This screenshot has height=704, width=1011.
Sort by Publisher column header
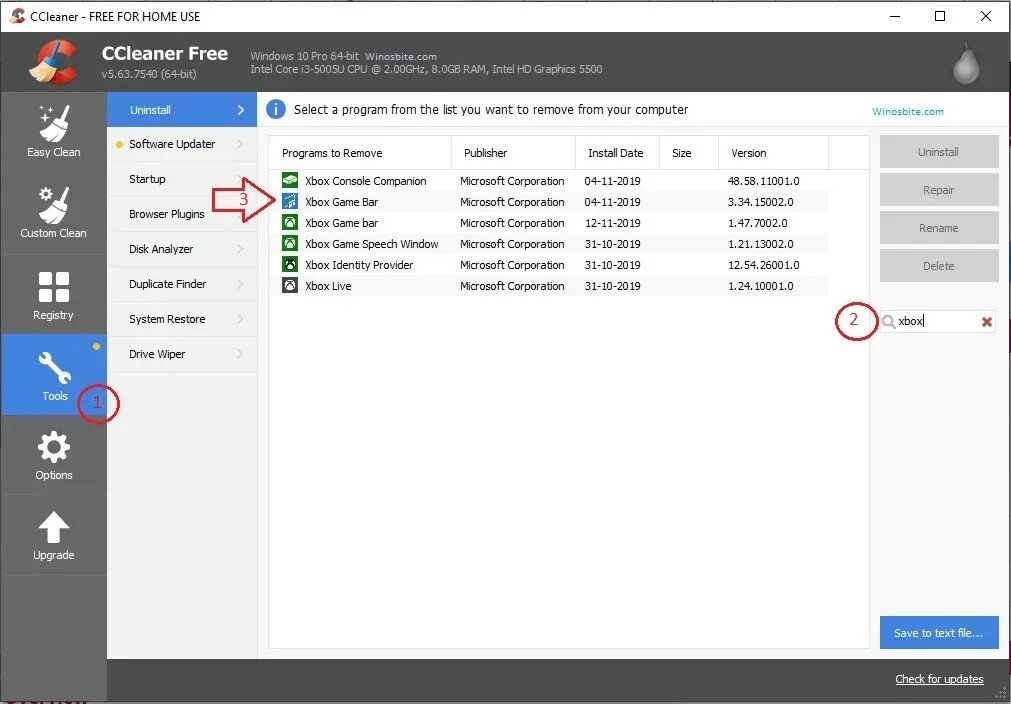513,153
